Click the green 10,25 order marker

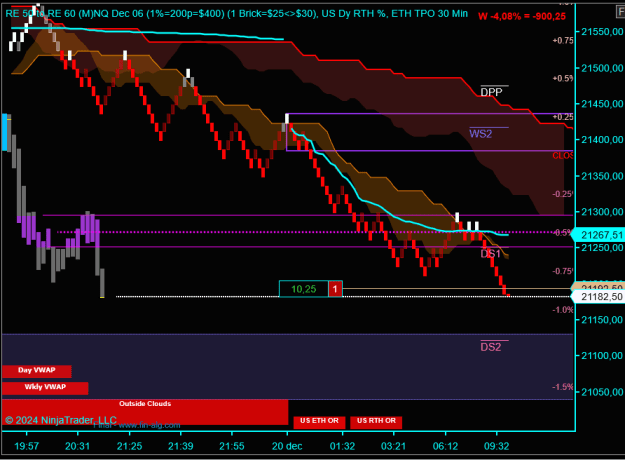coord(304,289)
